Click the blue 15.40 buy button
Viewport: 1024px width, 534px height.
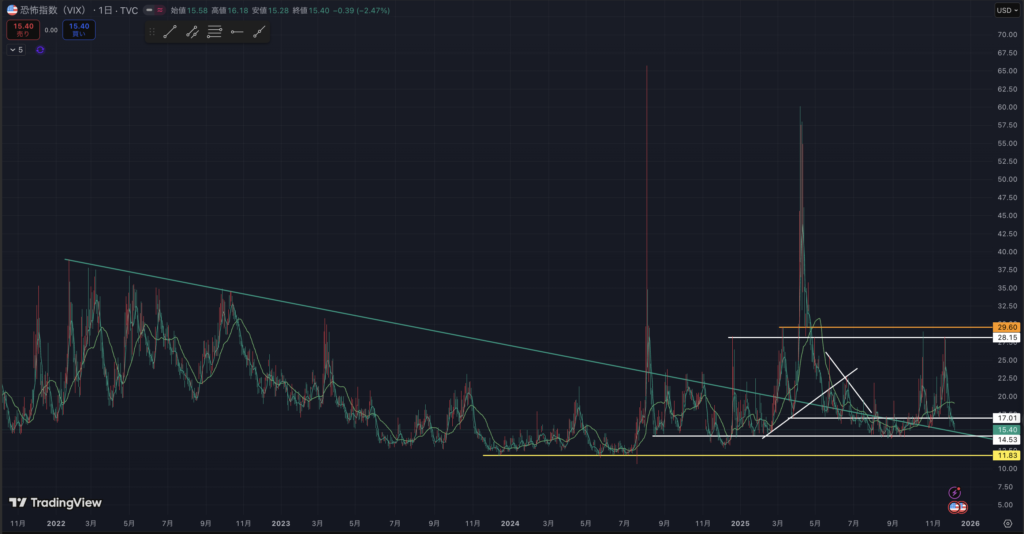[x=78, y=31]
